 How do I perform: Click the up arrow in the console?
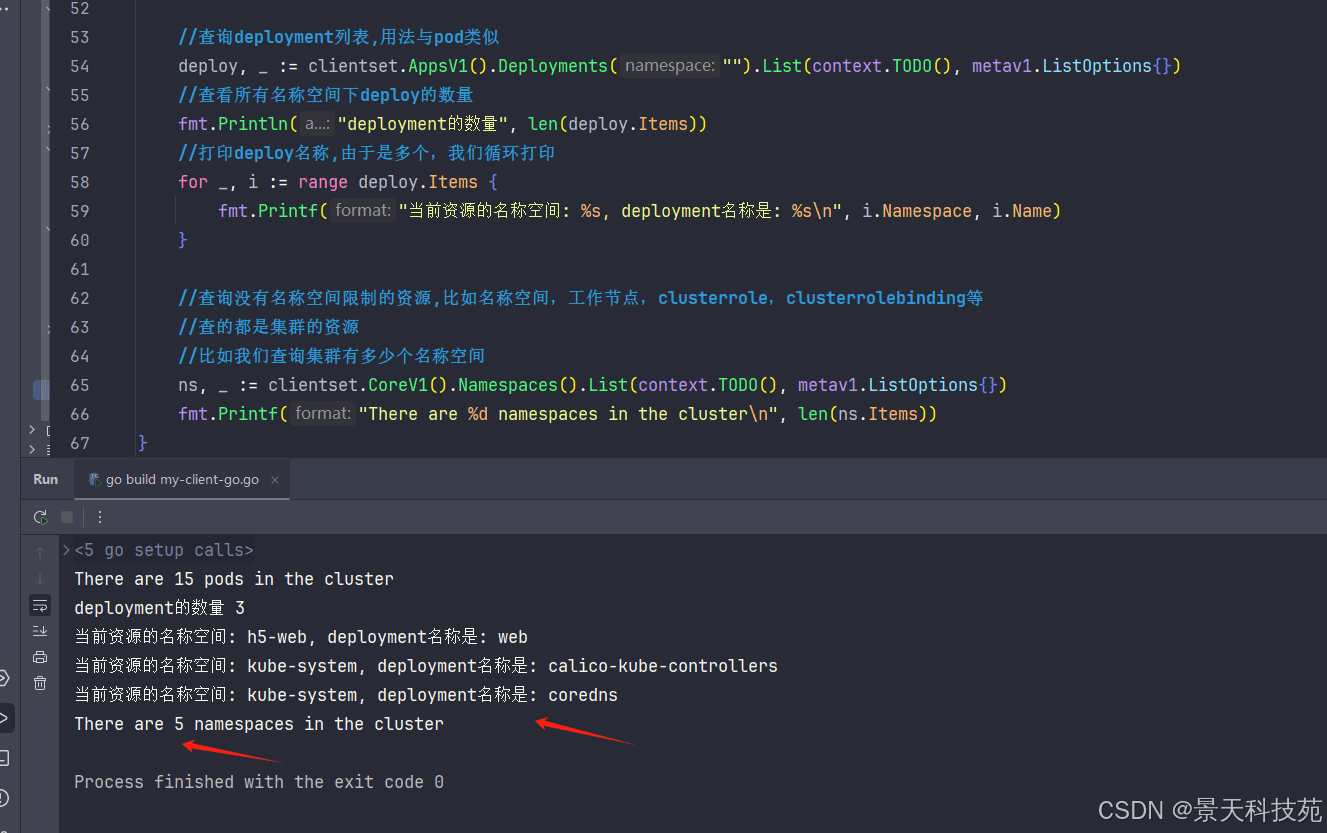(x=40, y=552)
